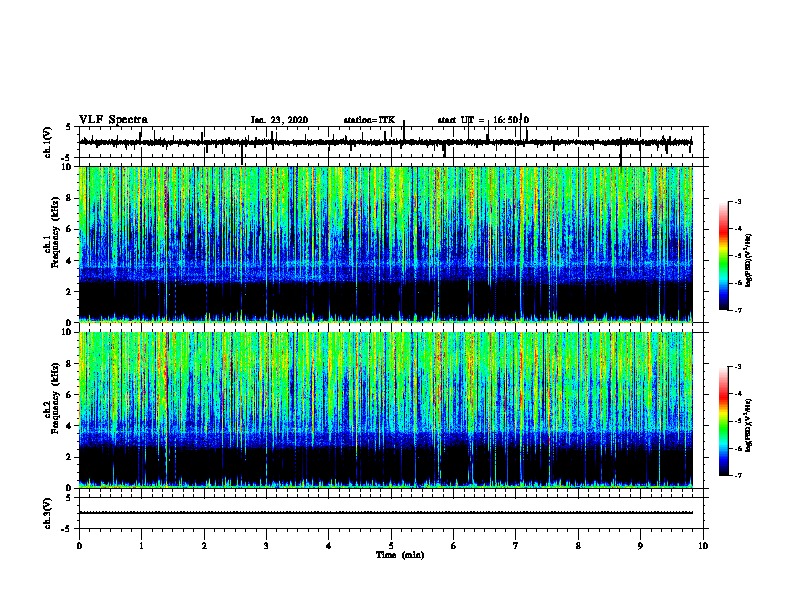
Task: Select the ch.2 color bar log(PSD) label
Action: tap(749, 425)
